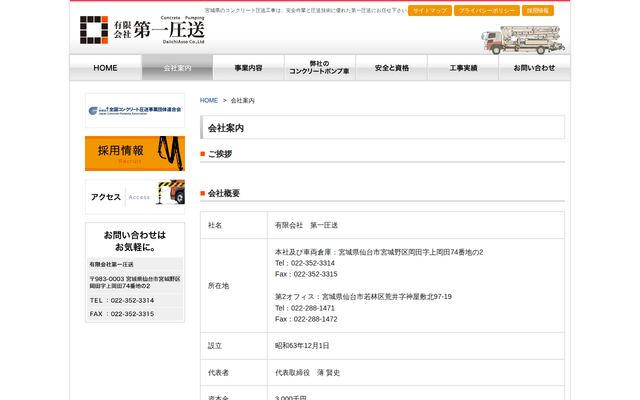Click the Fax 022-288-1472 line

click(x=306, y=319)
